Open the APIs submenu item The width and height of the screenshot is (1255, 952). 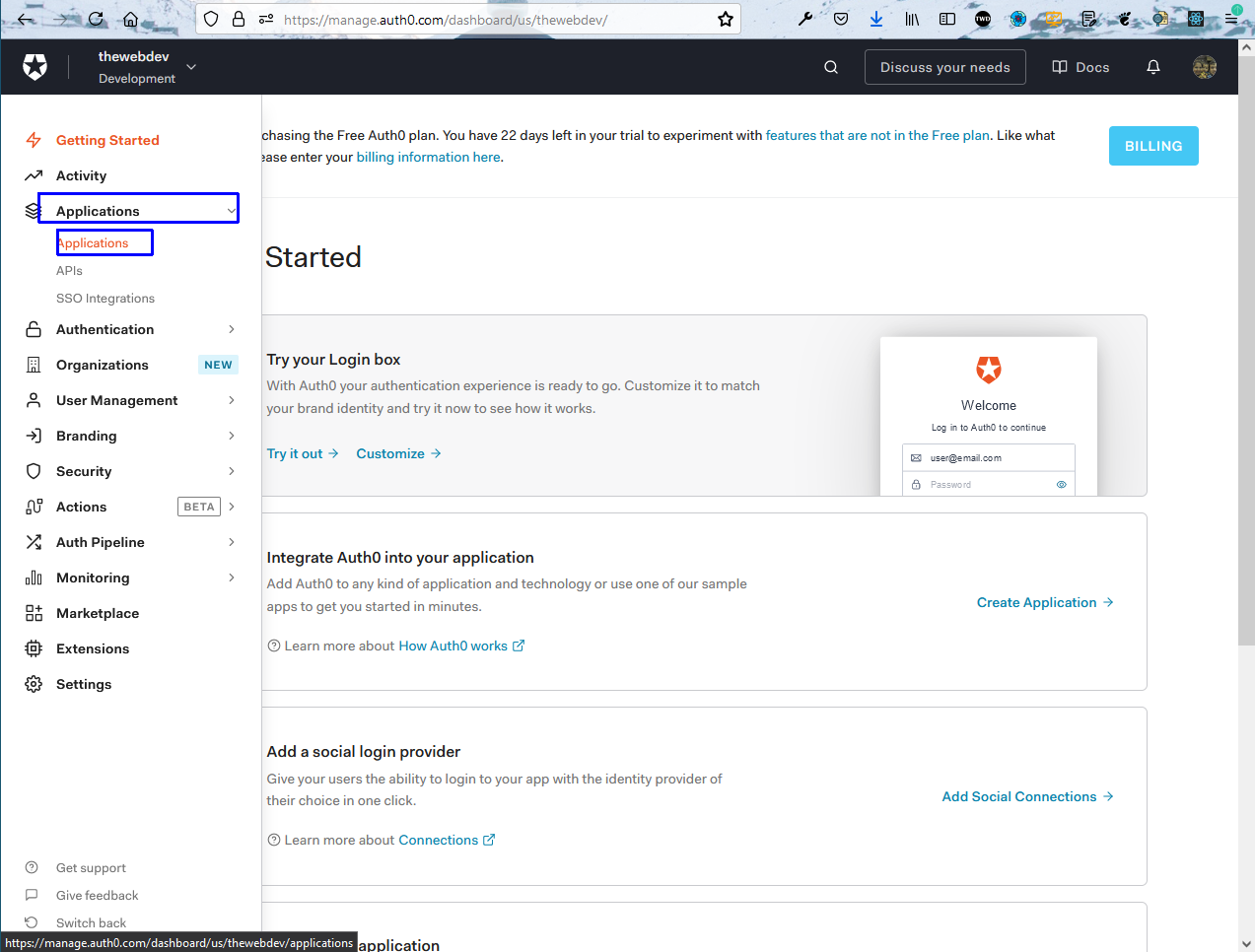[69, 270]
